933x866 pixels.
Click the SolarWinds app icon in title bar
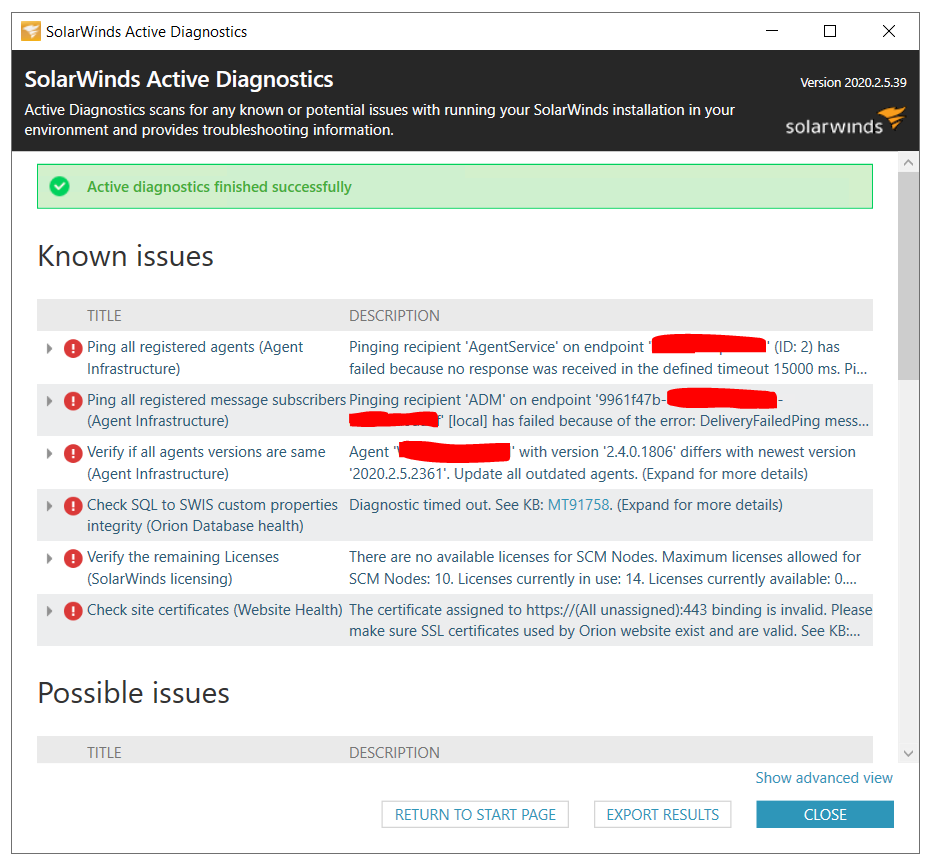coord(31,31)
